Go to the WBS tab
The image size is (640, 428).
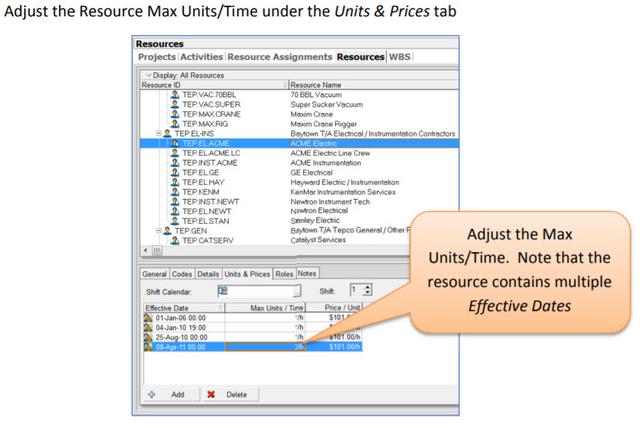(x=400, y=57)
